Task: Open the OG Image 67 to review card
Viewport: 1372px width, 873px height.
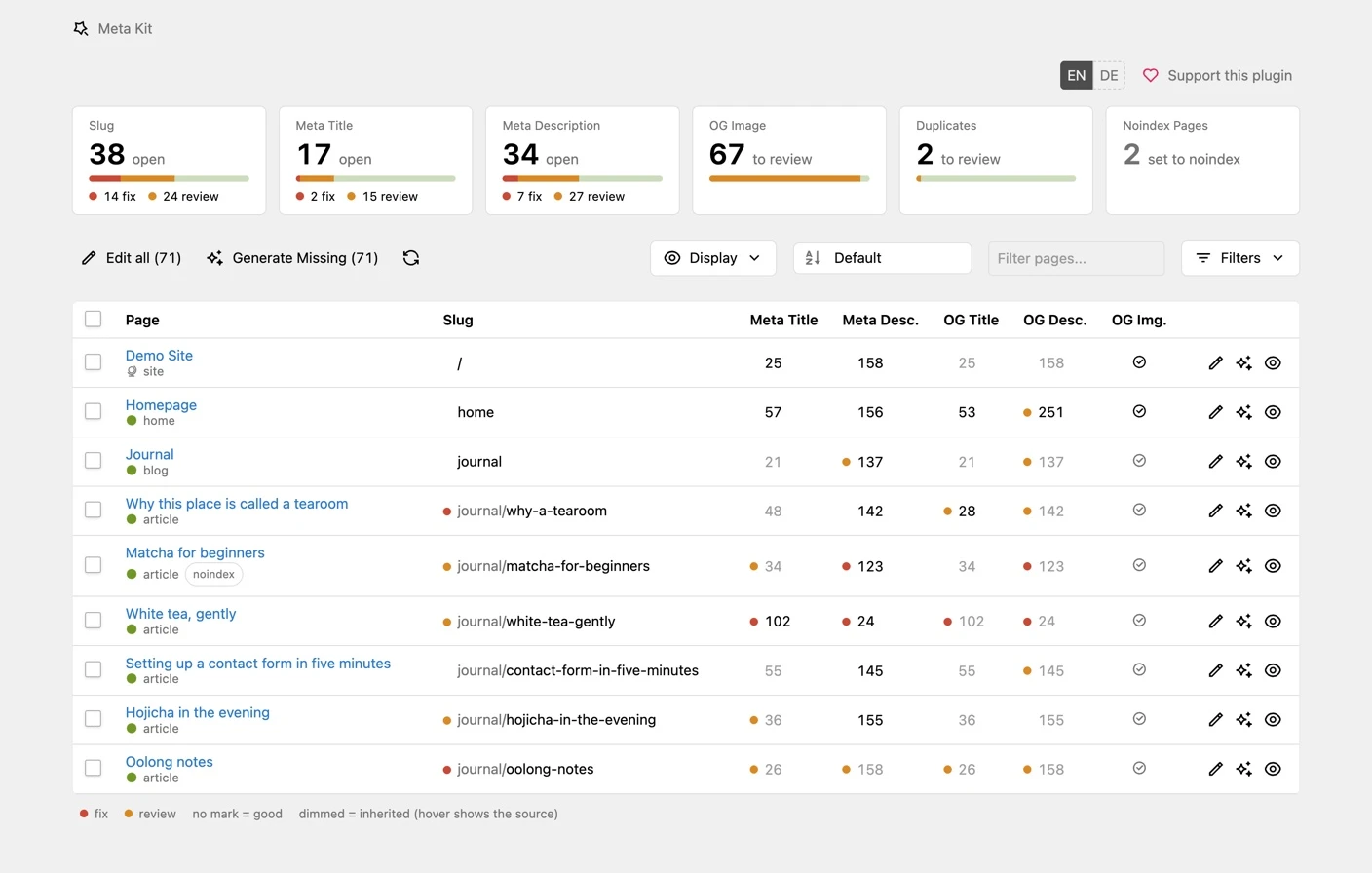Action: [789, 161]
